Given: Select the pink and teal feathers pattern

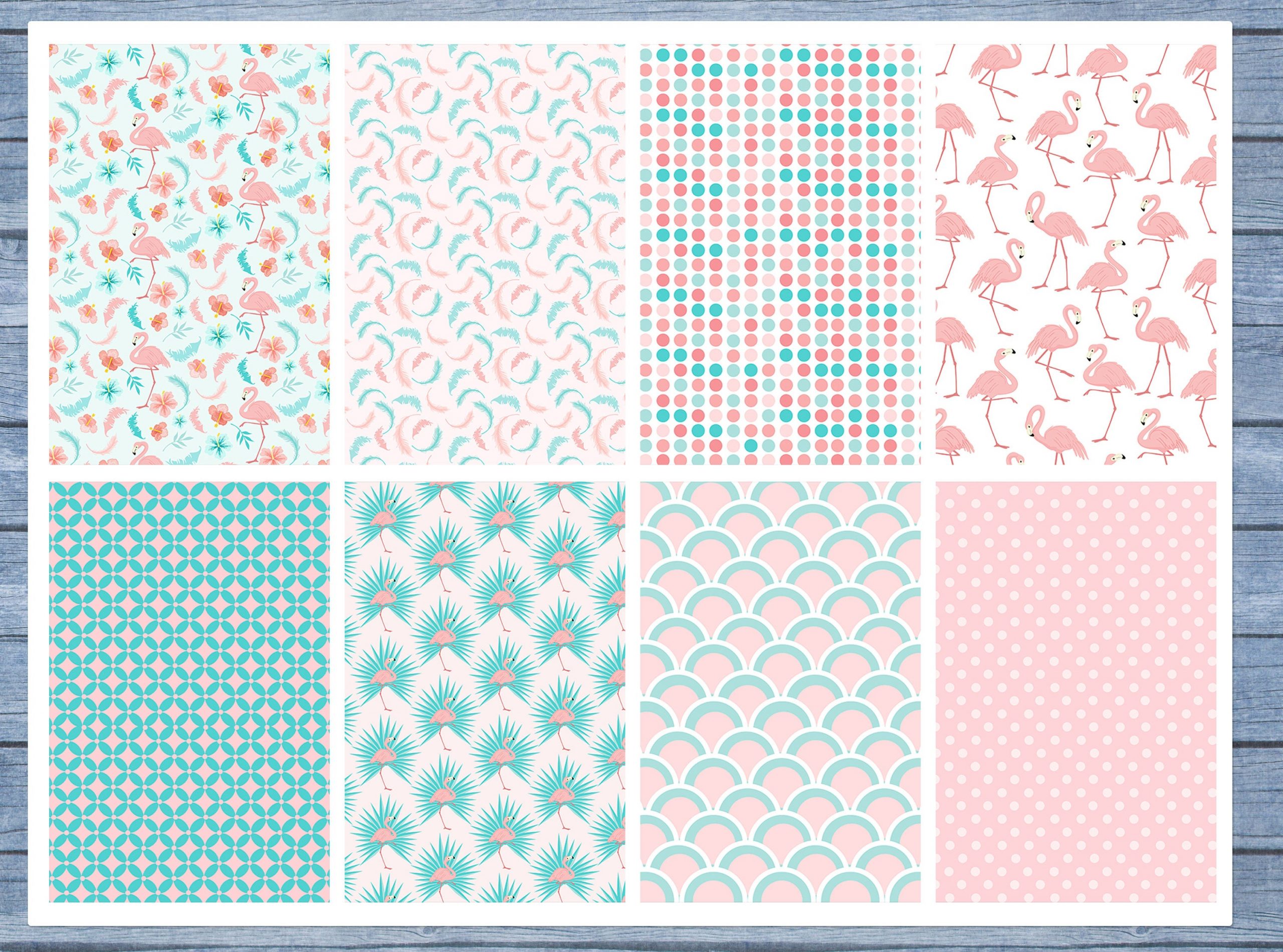Looking at the screenshot, I should (x=485, y=254).
